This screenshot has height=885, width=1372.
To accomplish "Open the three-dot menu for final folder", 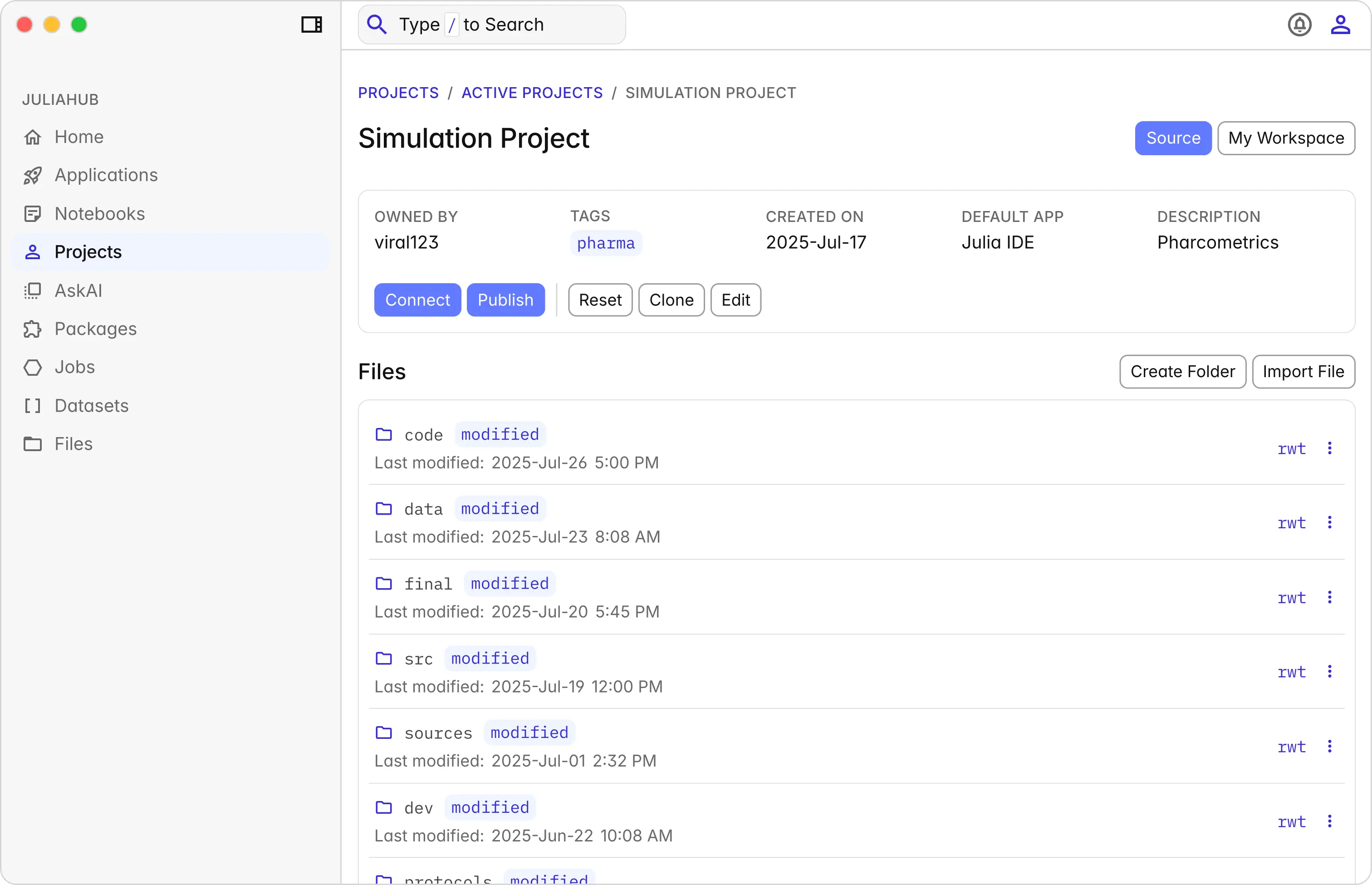I will coord(1329,597).
